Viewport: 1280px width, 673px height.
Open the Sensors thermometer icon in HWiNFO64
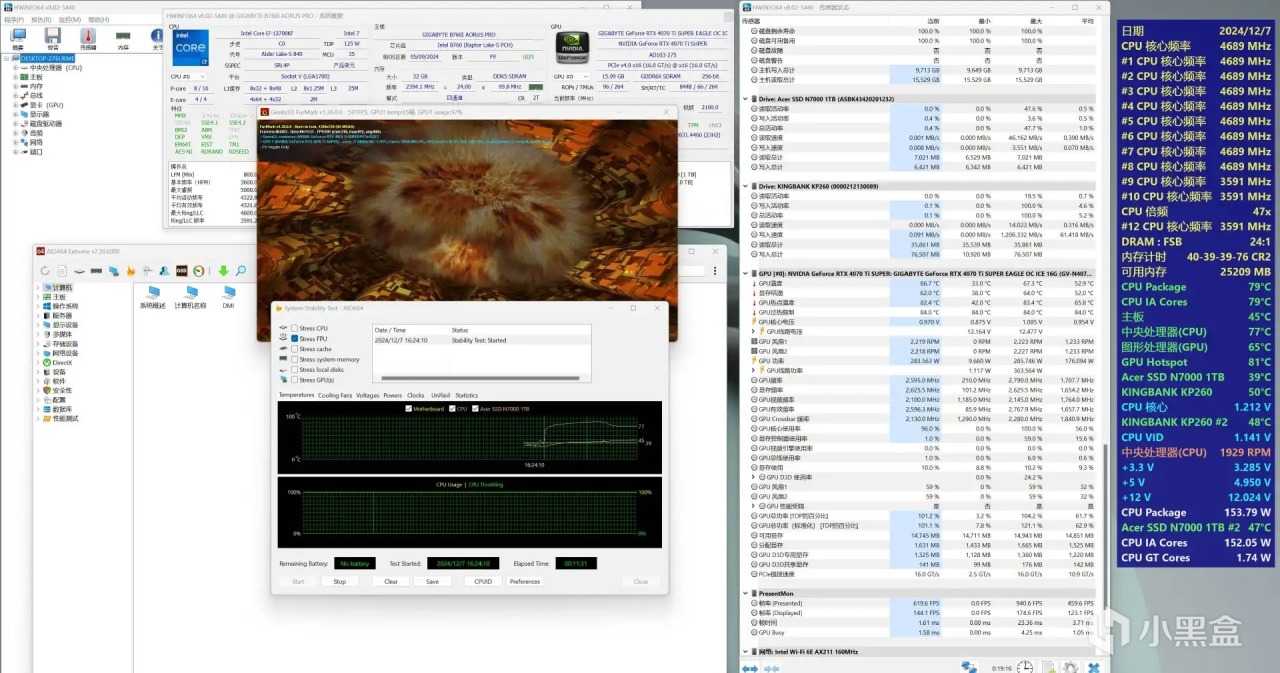coord(88,37)
